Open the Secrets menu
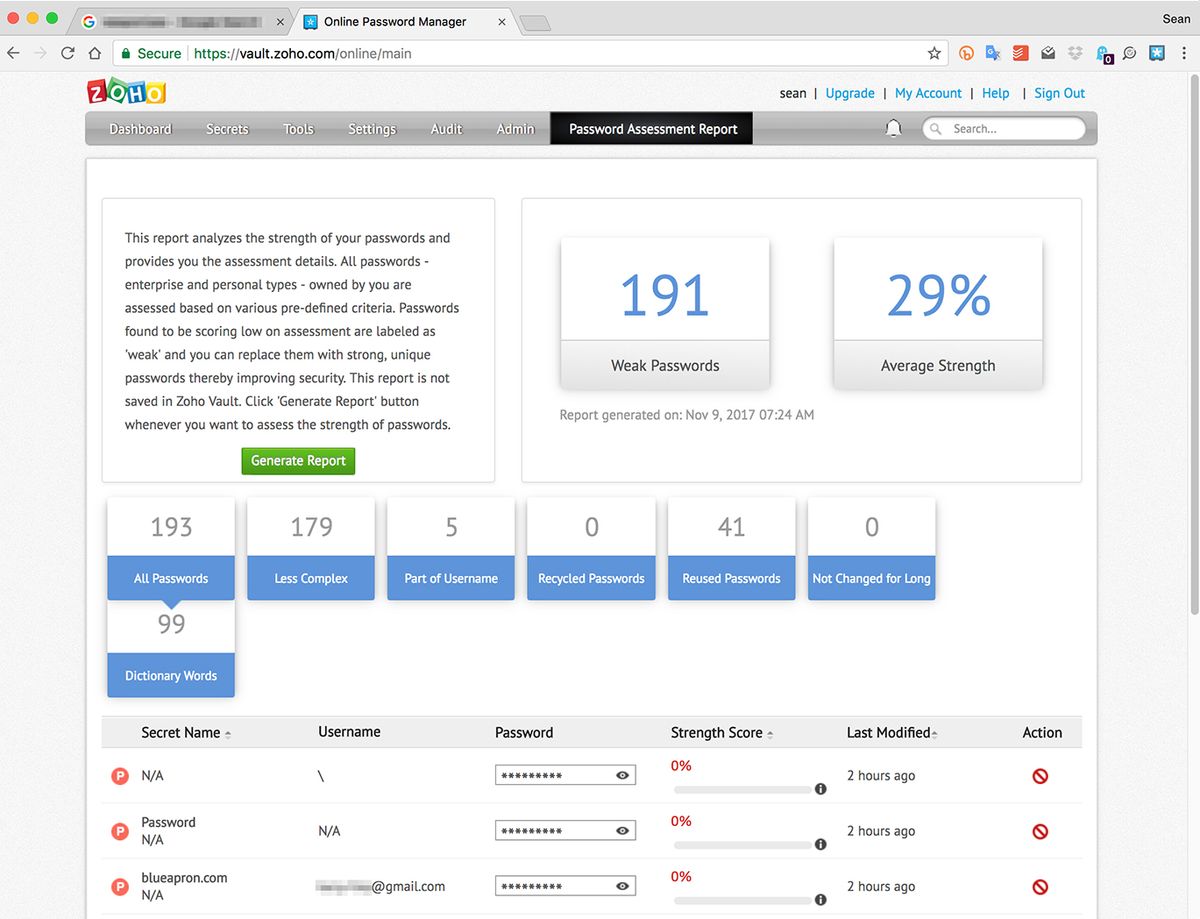Image resolution: width=1200 pixels, height=919 pixels. pos(227,129)
